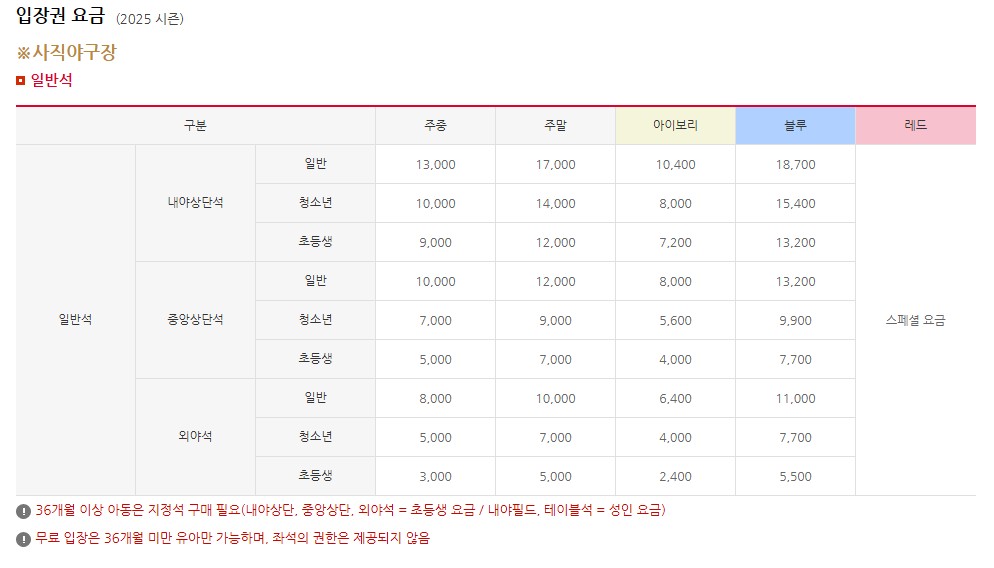The height and width of the screenshot is (568, 994).
Task: Click 내야상단석 초등생 아이보리 price 7,200
Action: [x=675, y=243]
